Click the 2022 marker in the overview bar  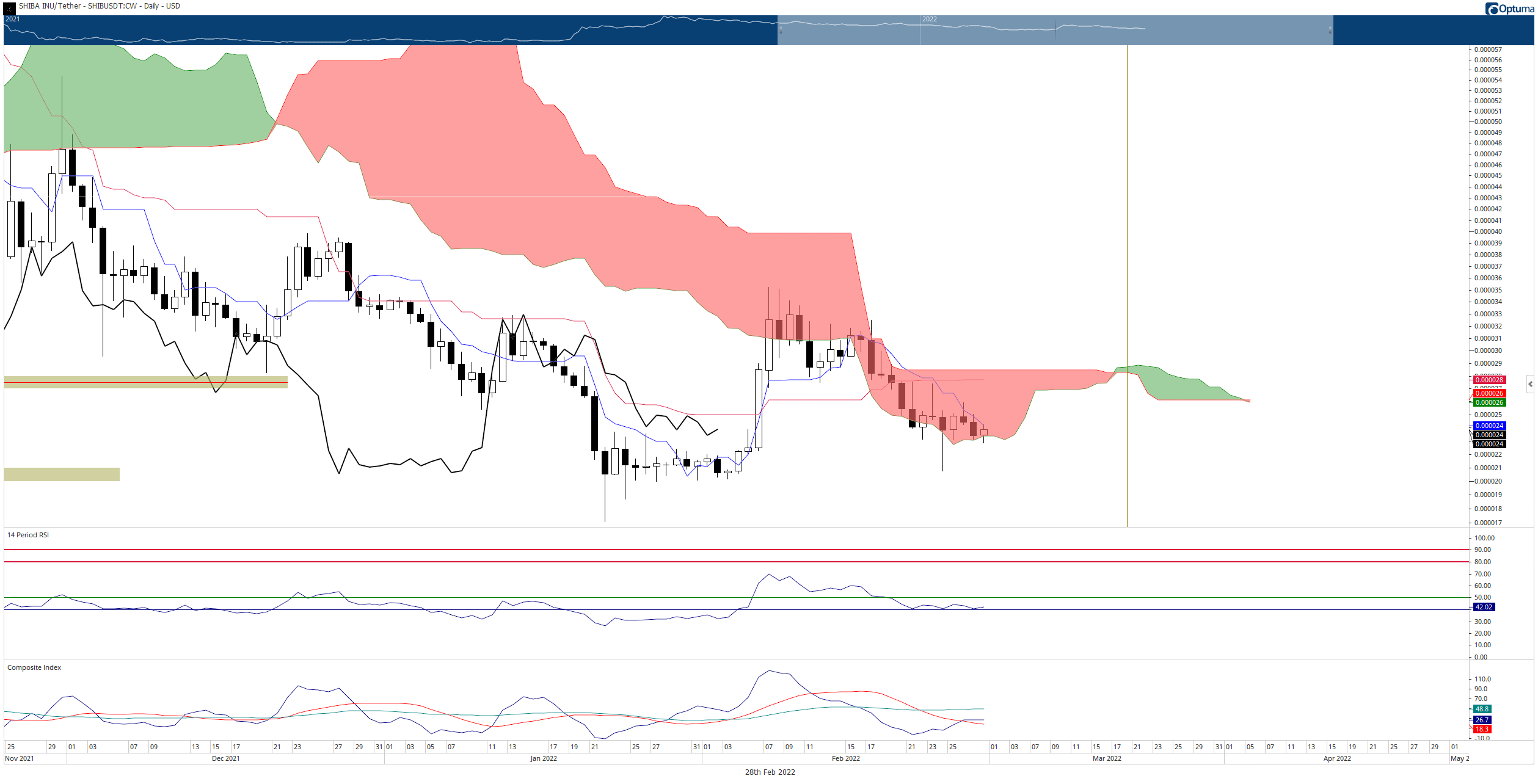[929, 20]
